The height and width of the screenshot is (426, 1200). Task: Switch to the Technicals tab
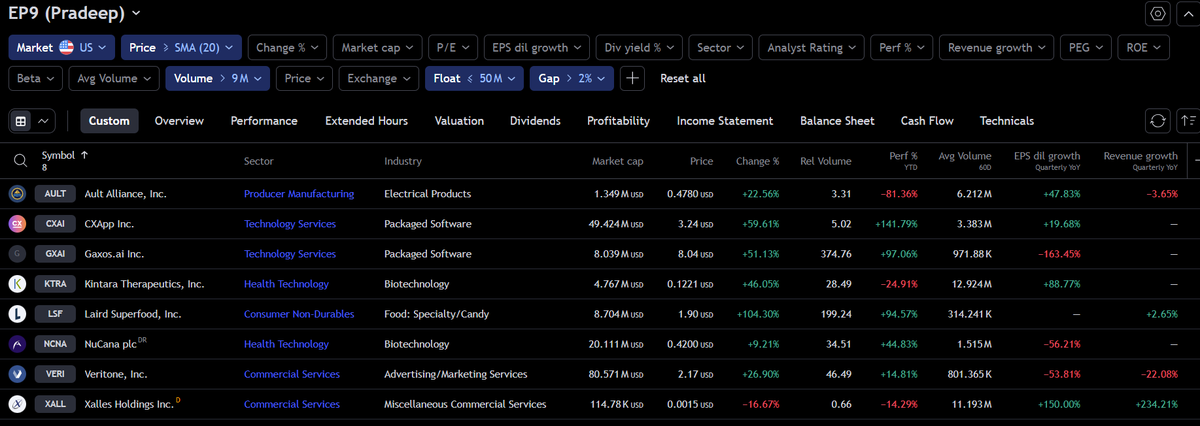(x=1007, y=121)
